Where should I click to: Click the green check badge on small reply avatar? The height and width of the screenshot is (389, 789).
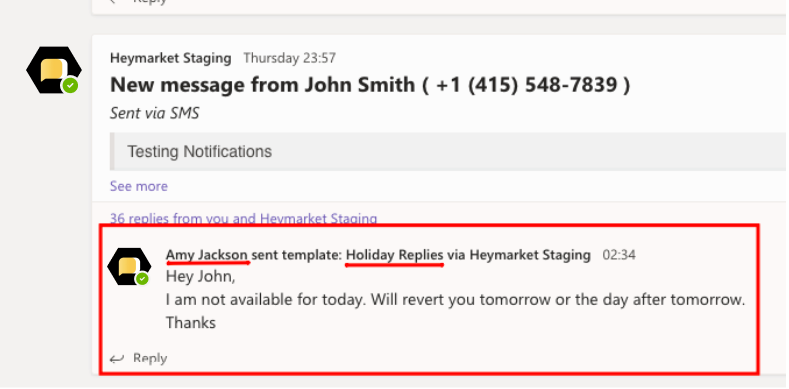[142, 278]
